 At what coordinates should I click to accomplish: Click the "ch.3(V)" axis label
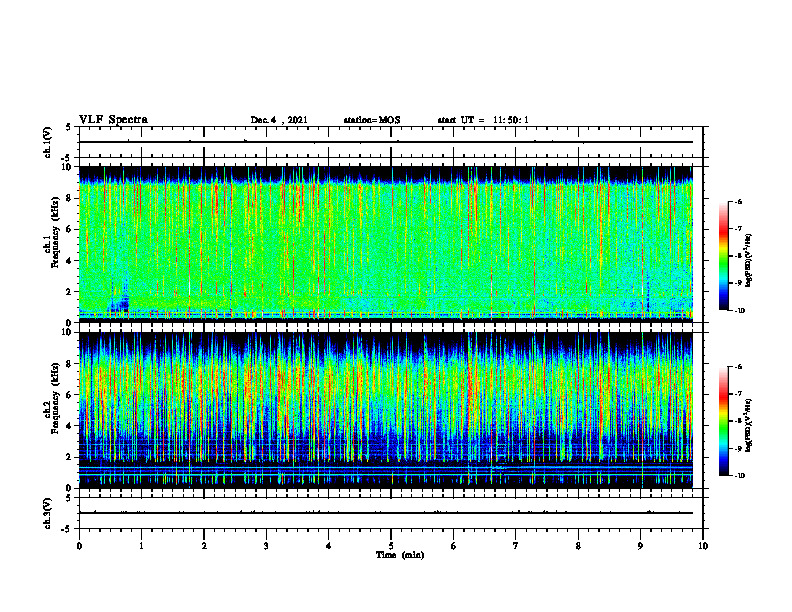(48, 513)
